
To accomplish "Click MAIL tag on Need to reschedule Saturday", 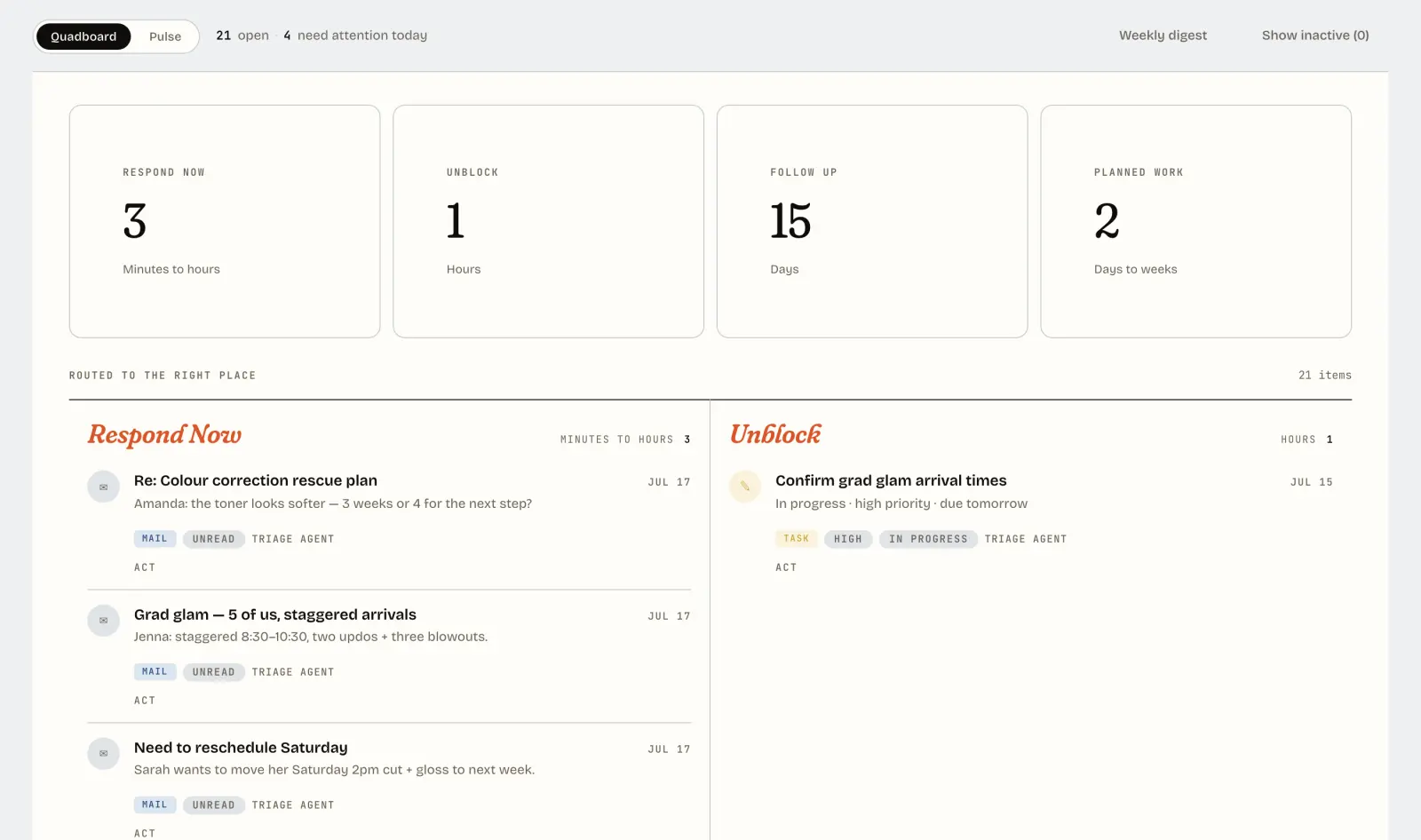I will click(155, 804).
